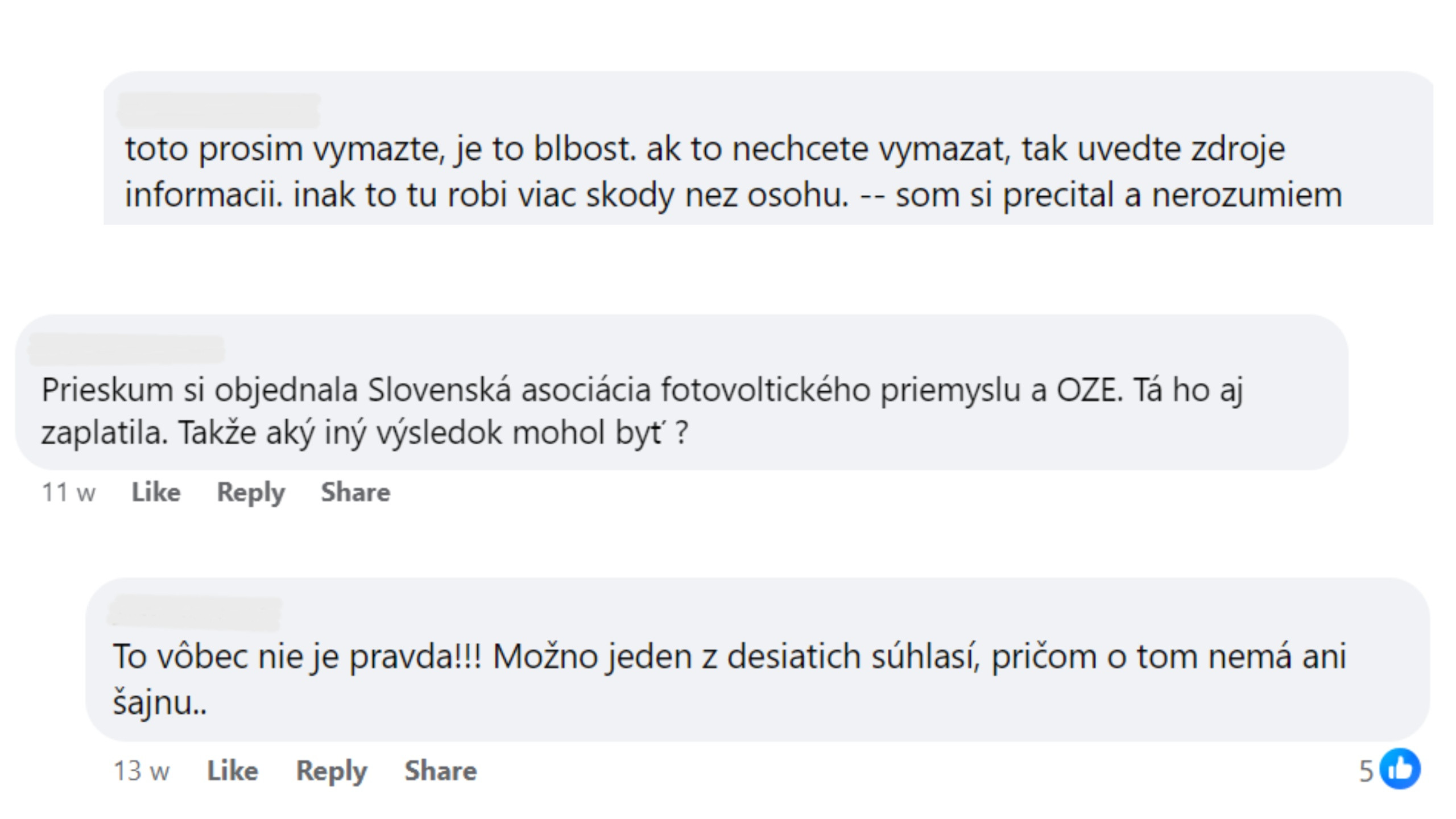Screen dimensions: 1456x819
Task: Open the '11 w' timestamp link
Action: click(68, 493)
